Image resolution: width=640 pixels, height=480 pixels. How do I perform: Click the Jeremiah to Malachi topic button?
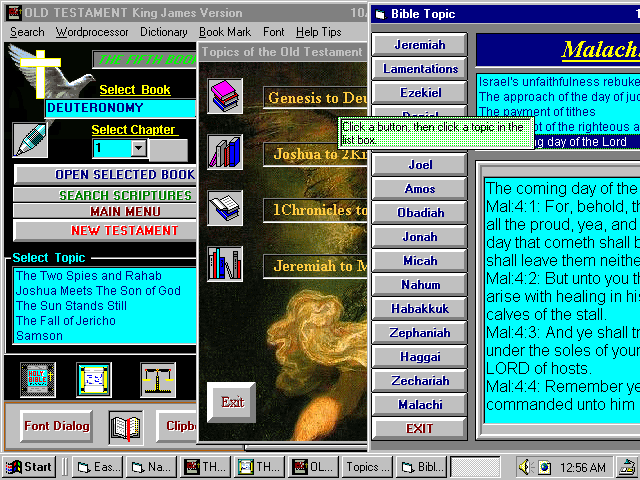coord(315,266)
